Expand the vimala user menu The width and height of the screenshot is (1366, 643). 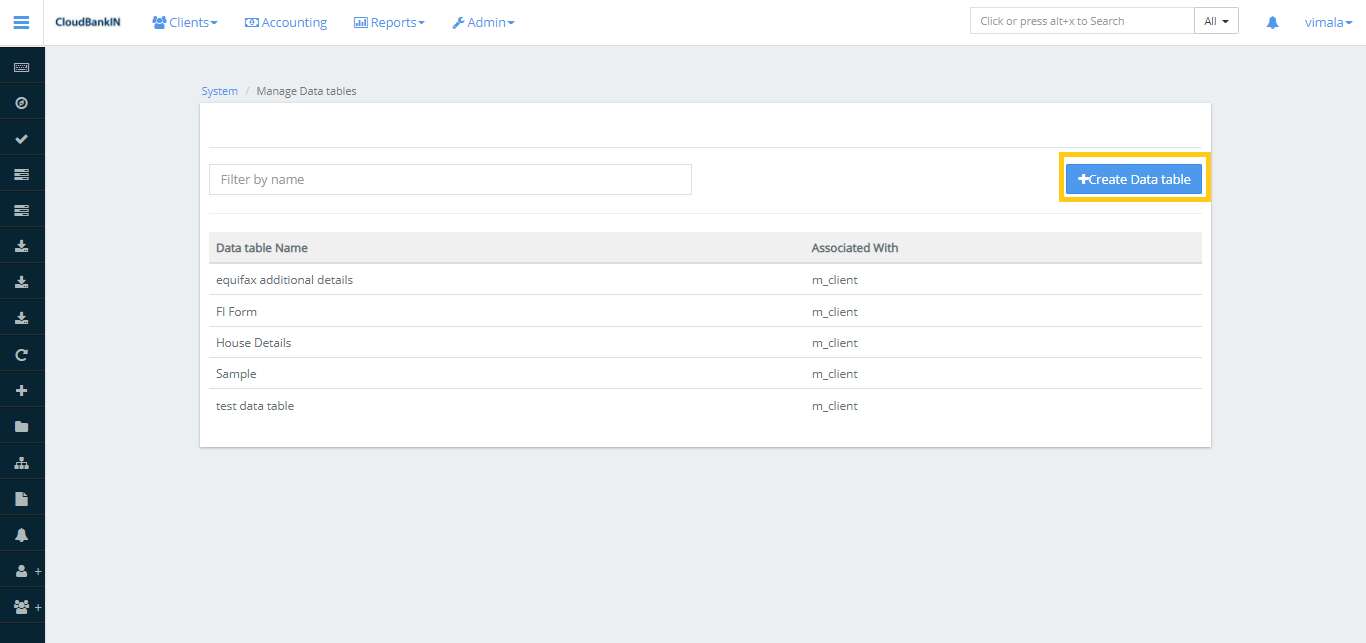coord(1327,22)
